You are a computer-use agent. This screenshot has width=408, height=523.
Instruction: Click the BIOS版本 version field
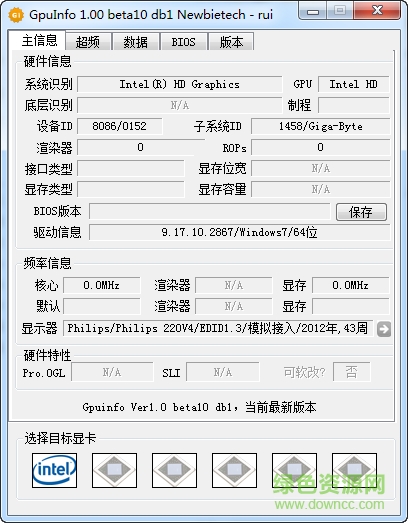coord(210,211)
